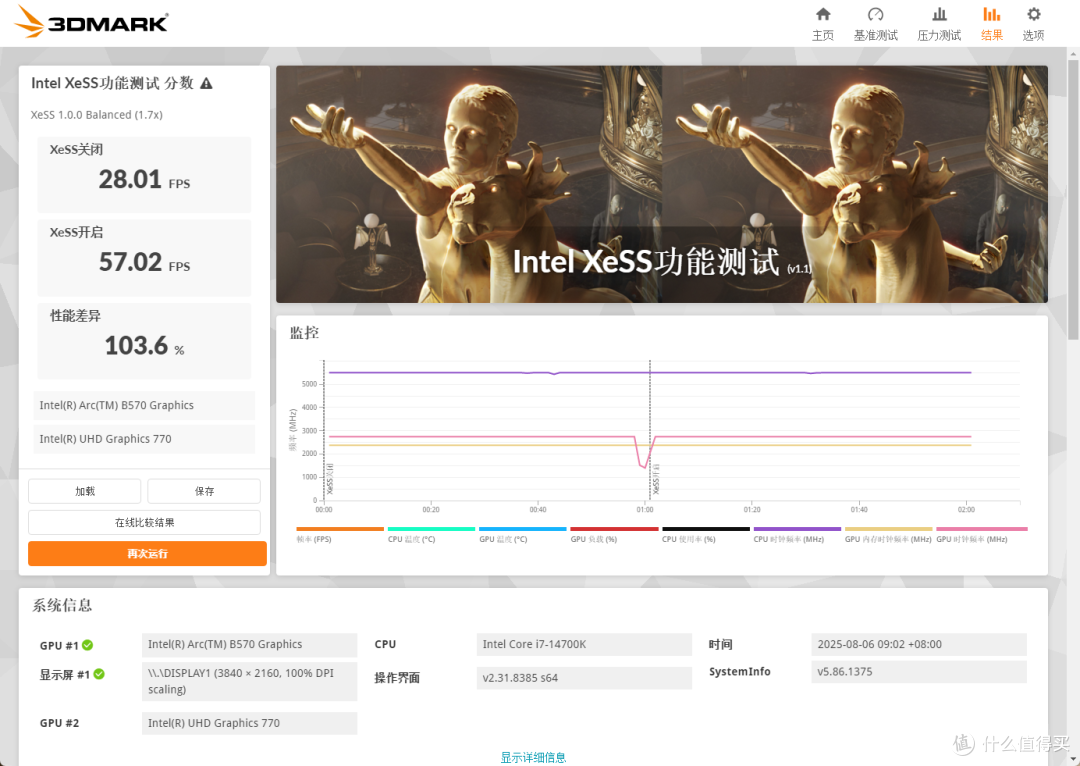
Task: Click the SystemInfo v5.86.1375 value
Action: pyautogui.click(x=919, y=672)
